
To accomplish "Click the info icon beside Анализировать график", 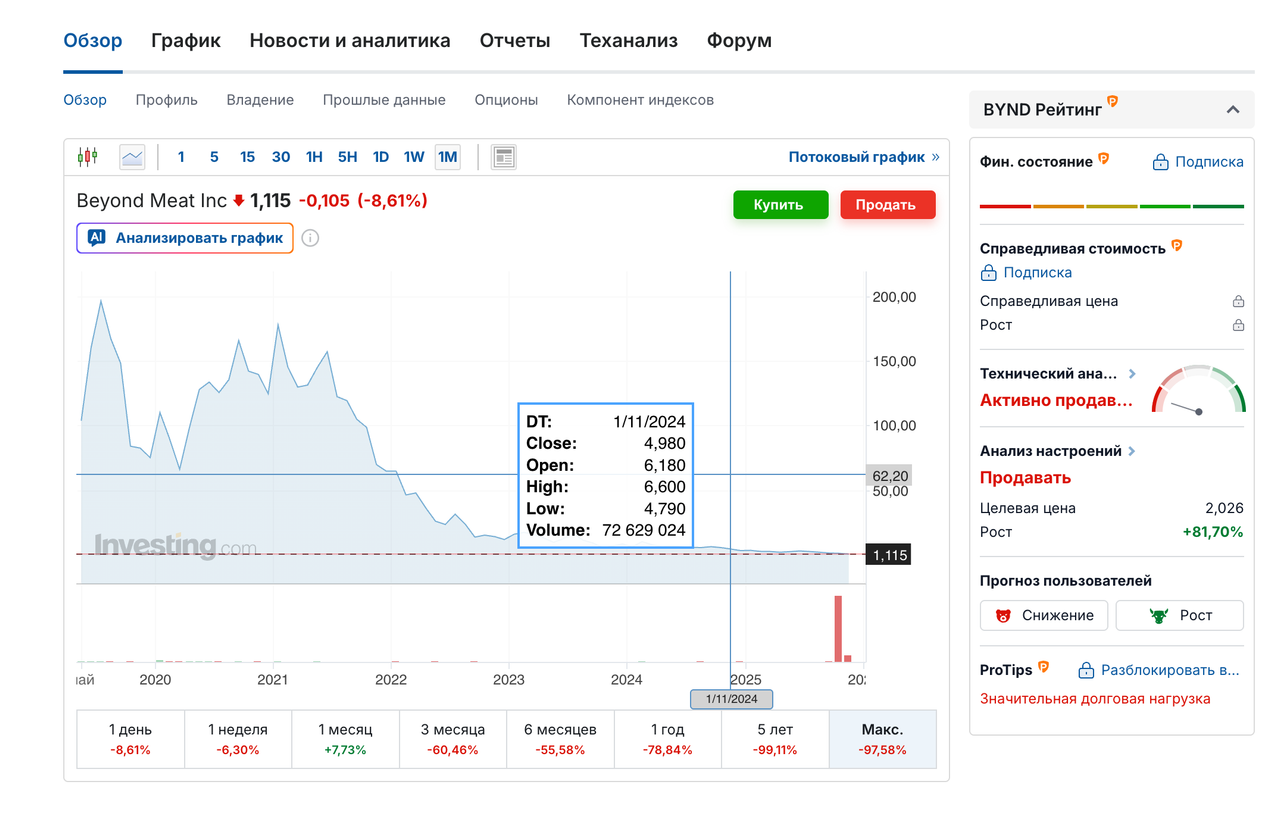I will pyautogui.click(x=310, y=238).
